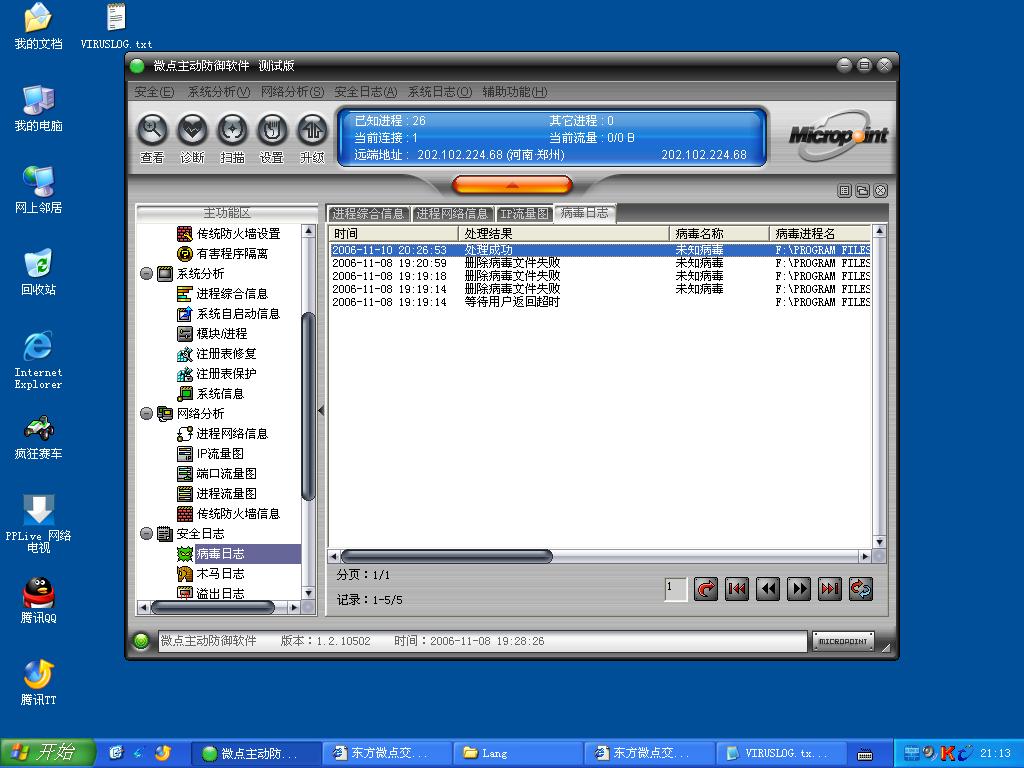
Task: Choose 注册表修复 registry repair
Action: pos(217,354)
